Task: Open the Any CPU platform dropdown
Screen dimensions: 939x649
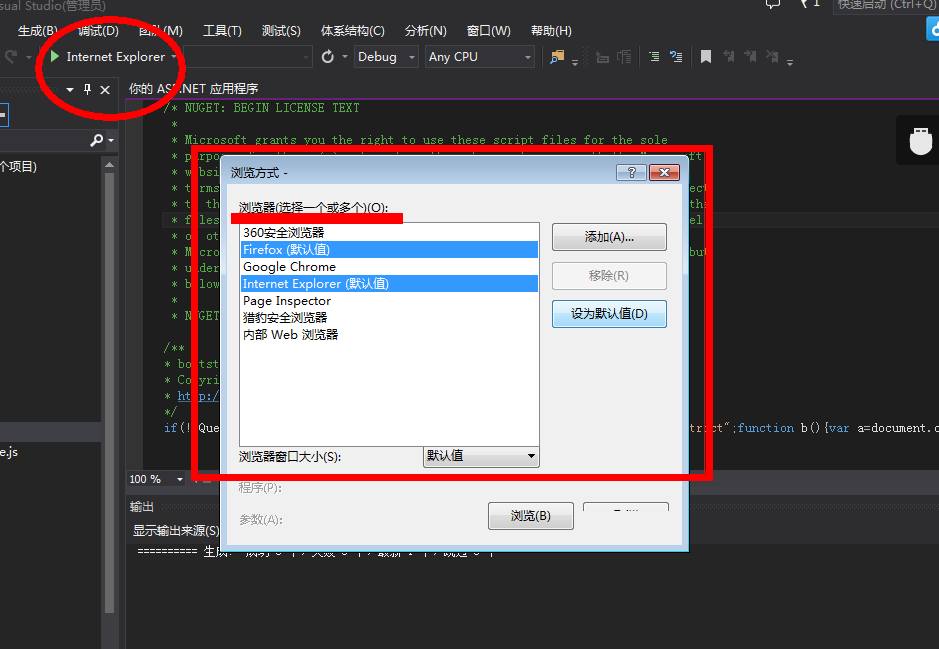Action: (480, 57)
